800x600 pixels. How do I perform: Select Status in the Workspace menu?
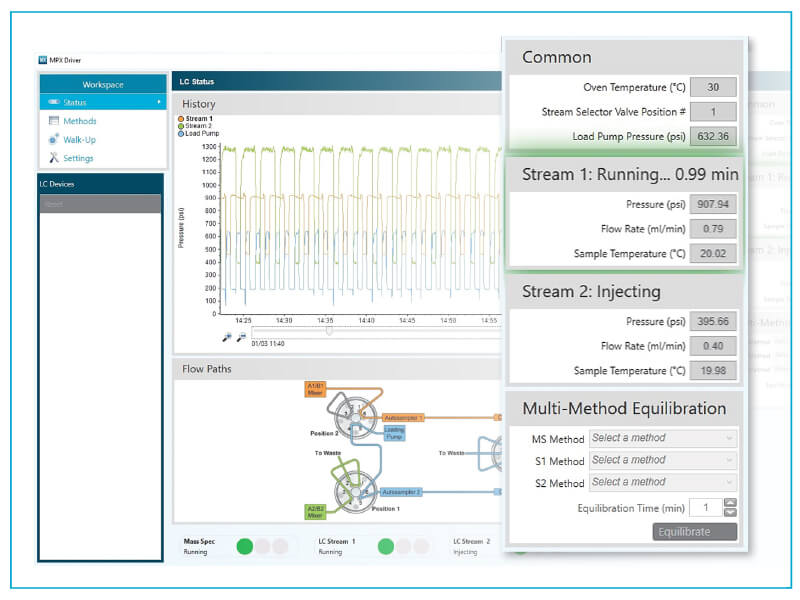click(x=75, y=102)
